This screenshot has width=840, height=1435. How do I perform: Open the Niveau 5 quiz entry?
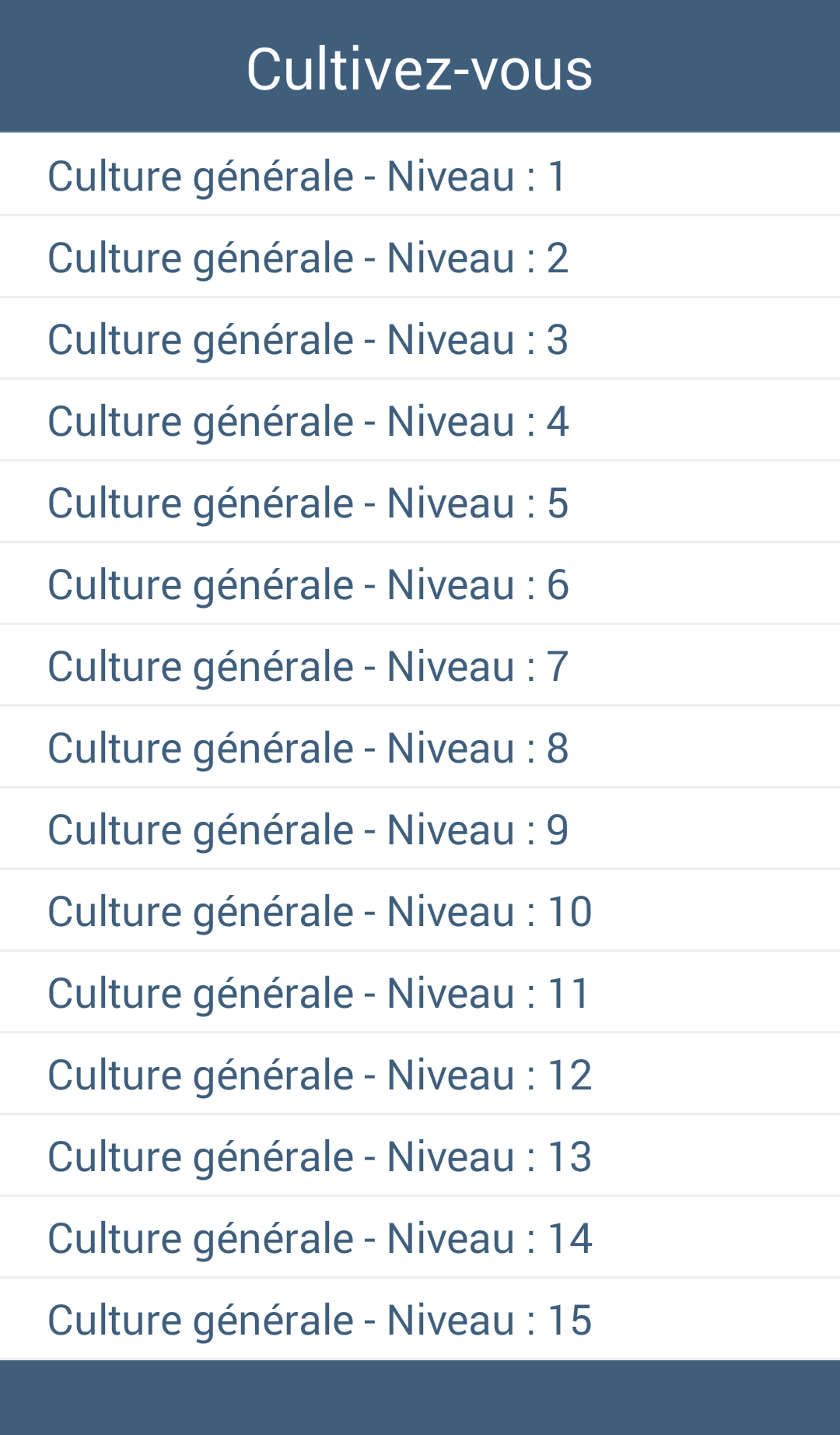tap(420, 502)
